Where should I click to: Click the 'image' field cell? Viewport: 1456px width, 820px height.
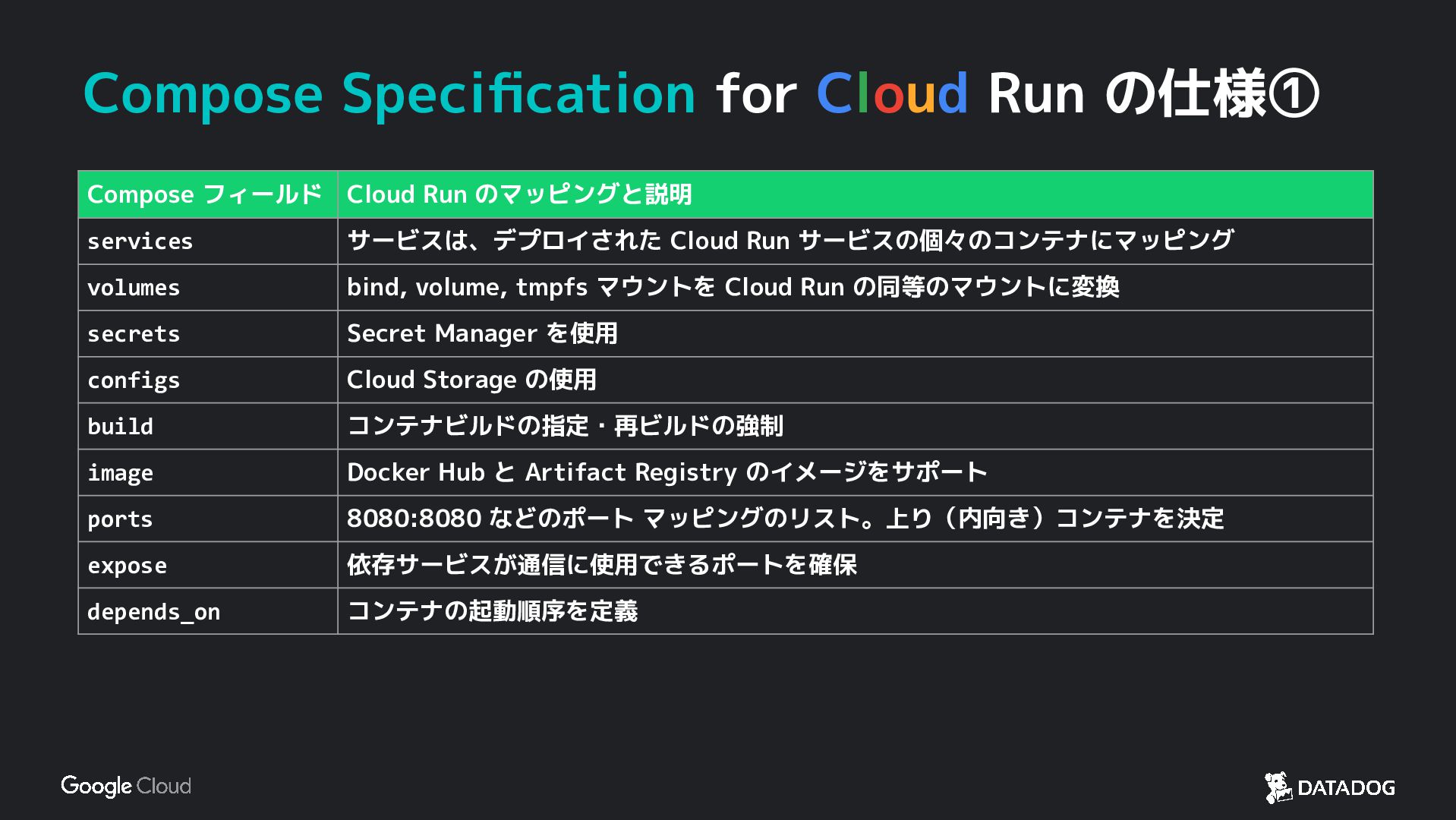(x=207, y=473)
